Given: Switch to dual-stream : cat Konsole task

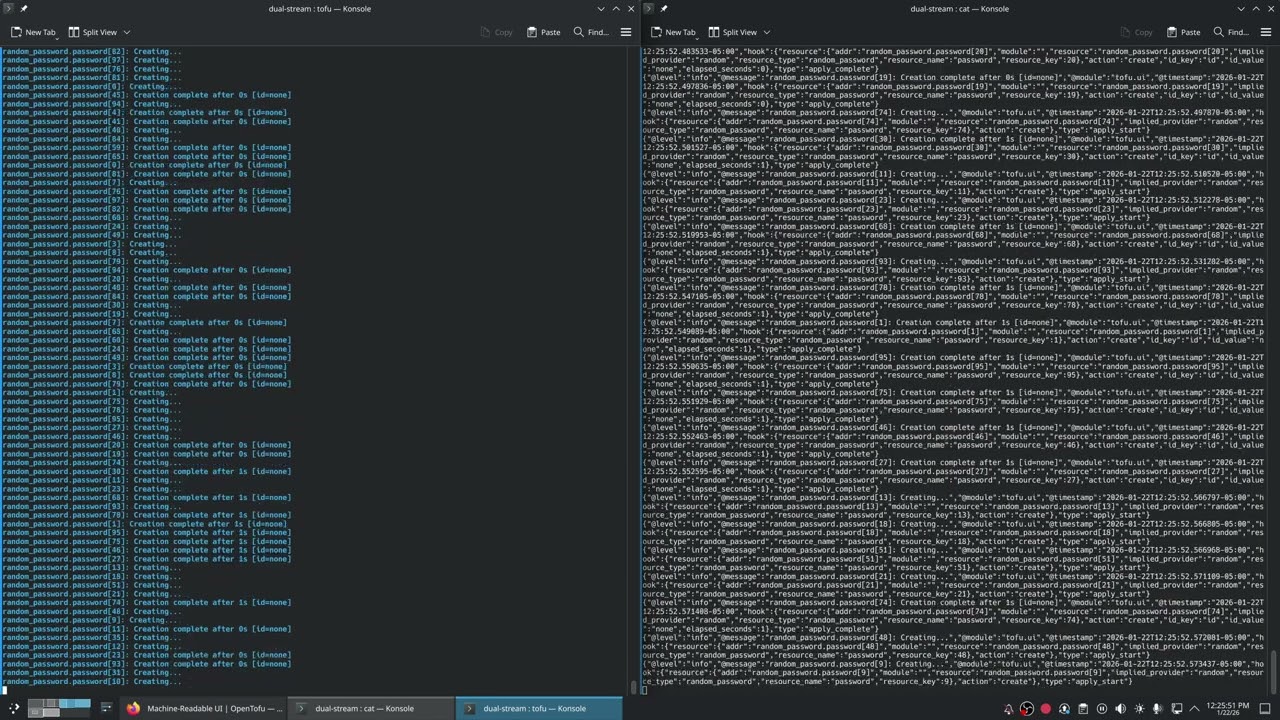Looking at the screenshot, I should [371, 708].
